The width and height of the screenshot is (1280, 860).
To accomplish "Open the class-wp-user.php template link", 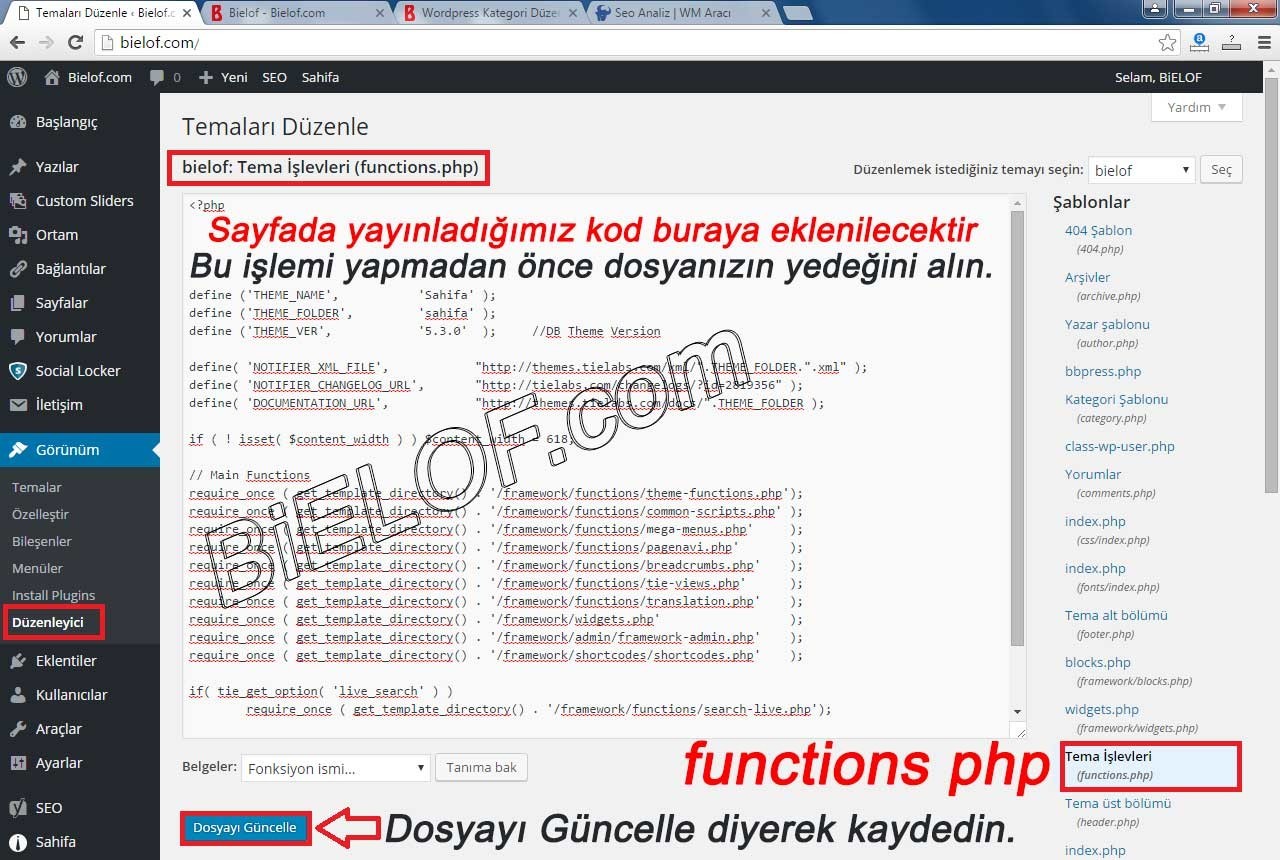I will tap(1119, 447).
